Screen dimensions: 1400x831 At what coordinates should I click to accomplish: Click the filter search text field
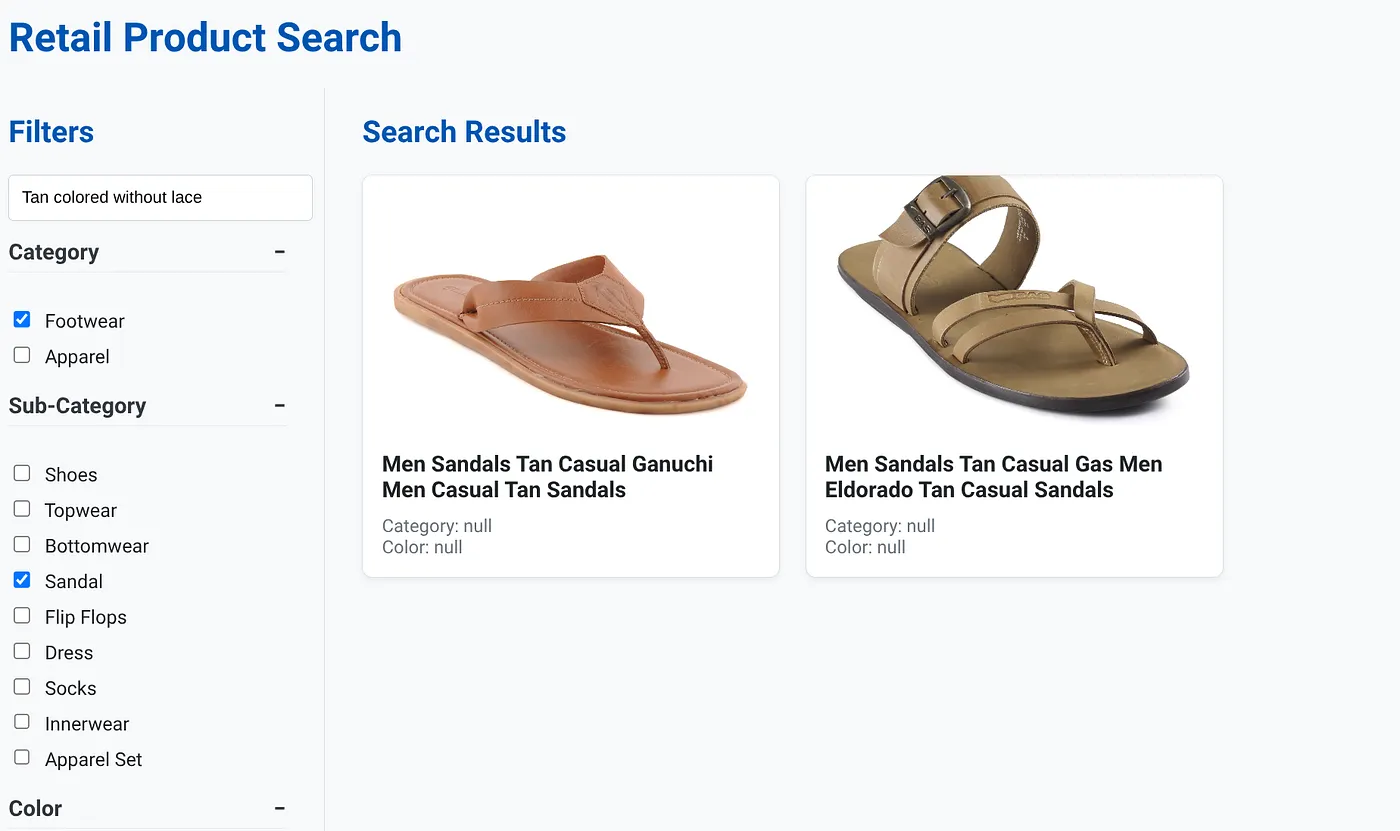pos(160,198)
